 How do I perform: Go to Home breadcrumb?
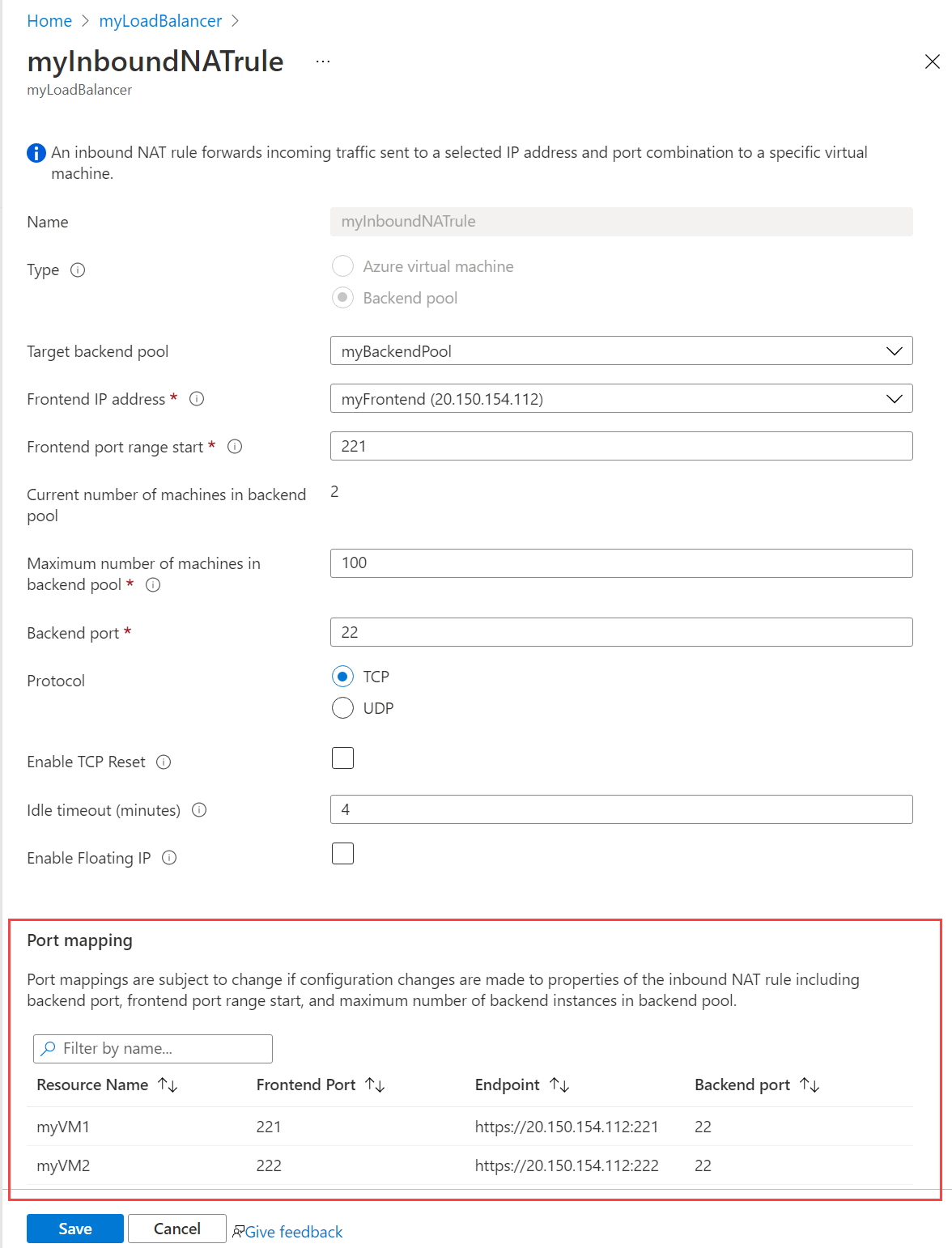49,21
